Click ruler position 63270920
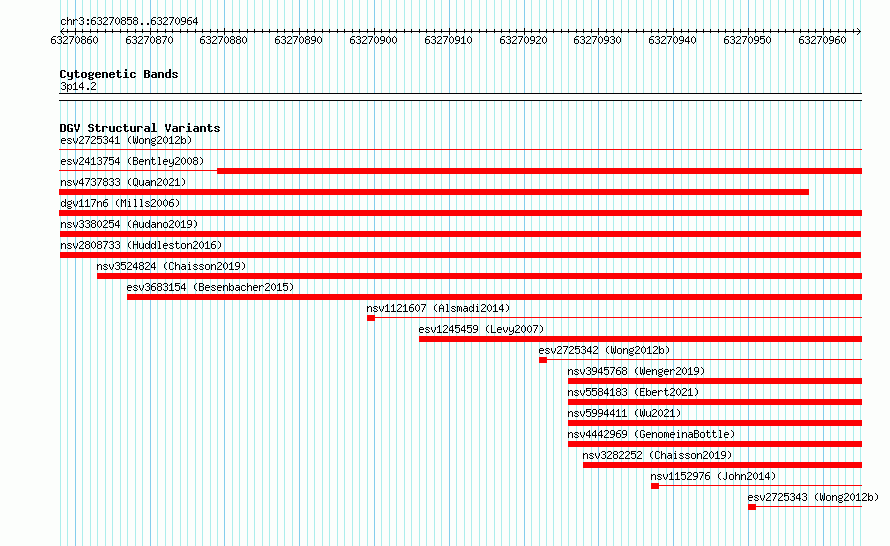The image size is (890, 546). 523,40
